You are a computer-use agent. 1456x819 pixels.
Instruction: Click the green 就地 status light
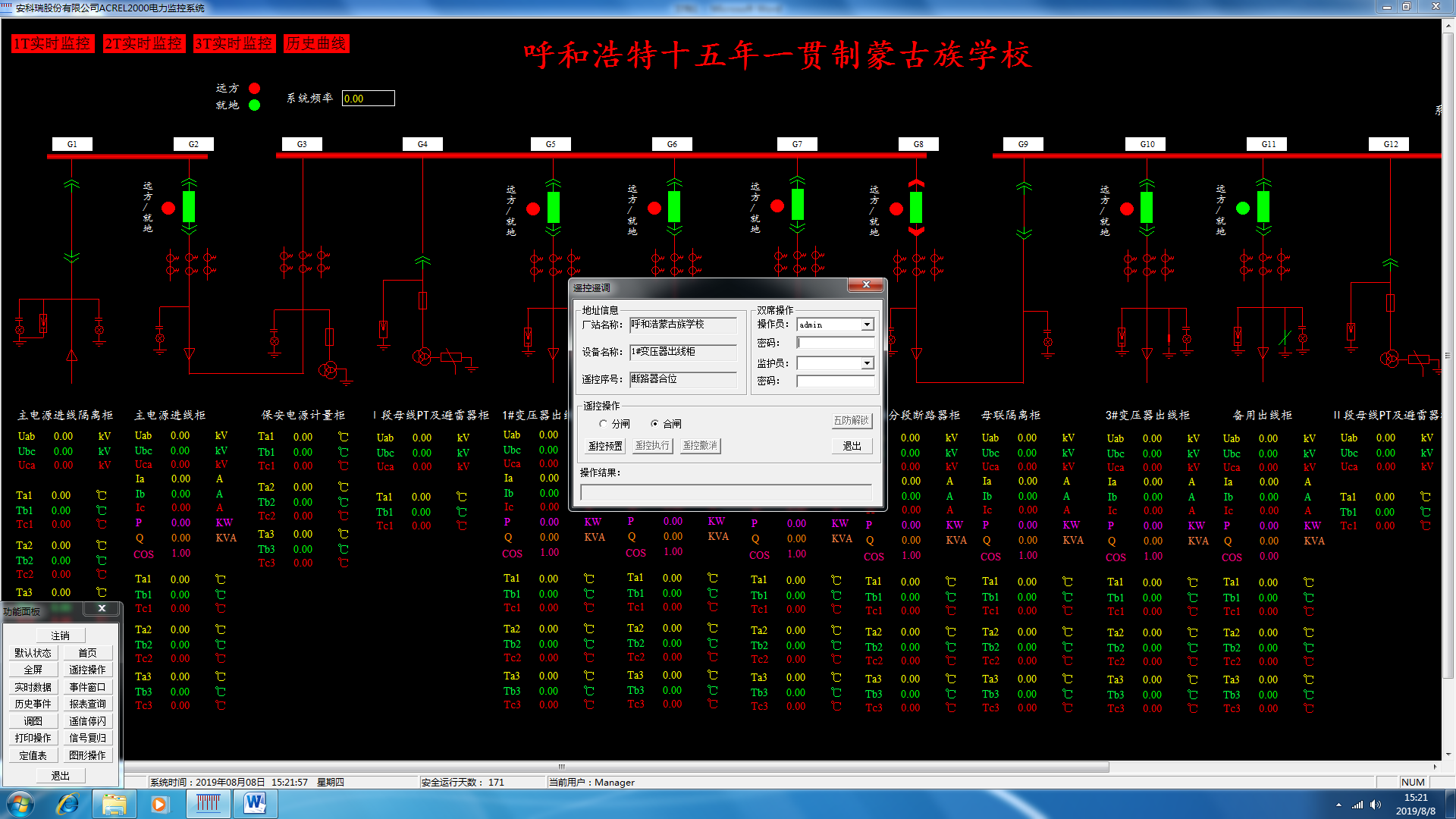click(x=255, y=105)
